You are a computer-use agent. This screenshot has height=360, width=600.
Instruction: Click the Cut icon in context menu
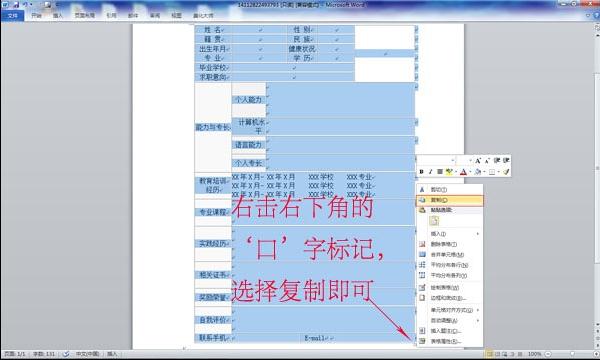click(x=422, y=190)
